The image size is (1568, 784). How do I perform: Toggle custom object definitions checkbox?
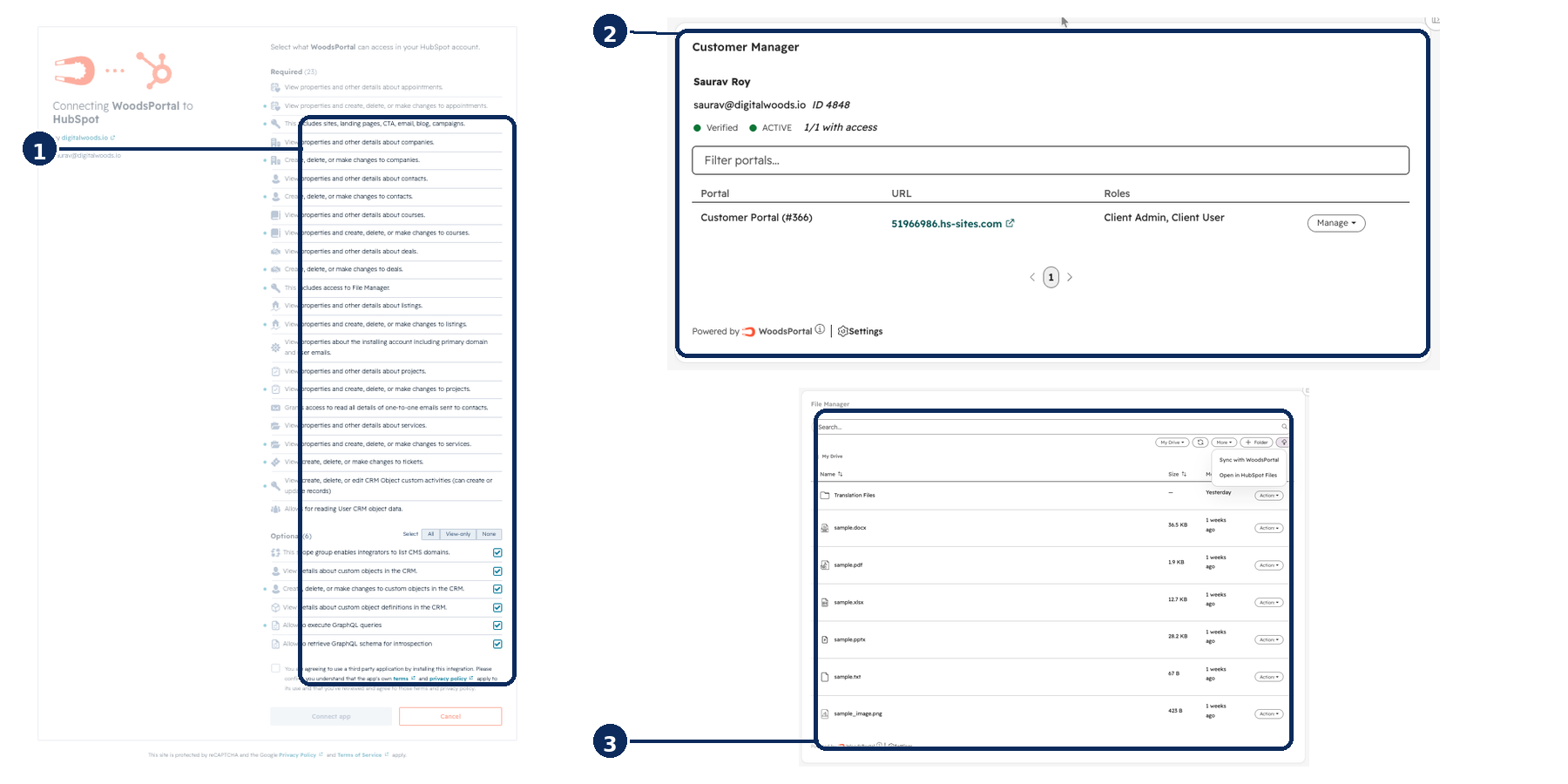[497, 607]
